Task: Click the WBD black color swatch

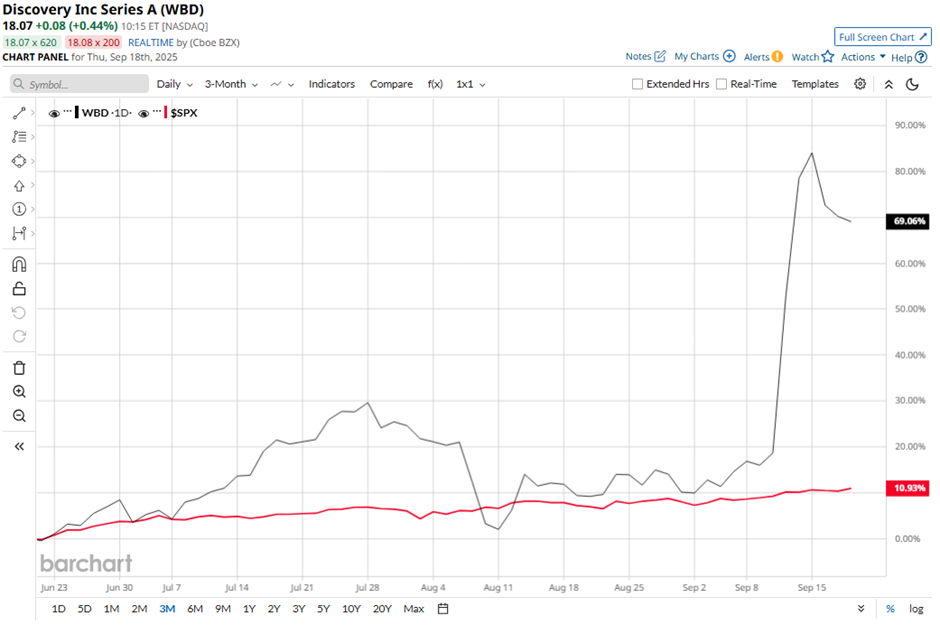Action: click(77, 113)
